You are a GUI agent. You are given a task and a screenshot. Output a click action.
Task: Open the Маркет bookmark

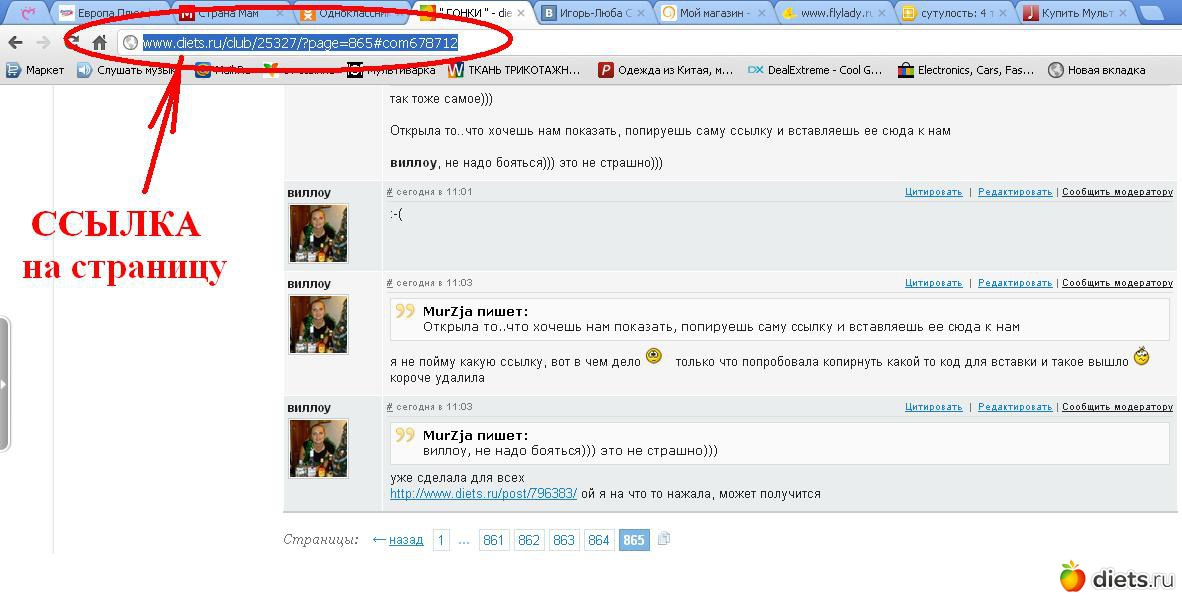click(35, 70)
